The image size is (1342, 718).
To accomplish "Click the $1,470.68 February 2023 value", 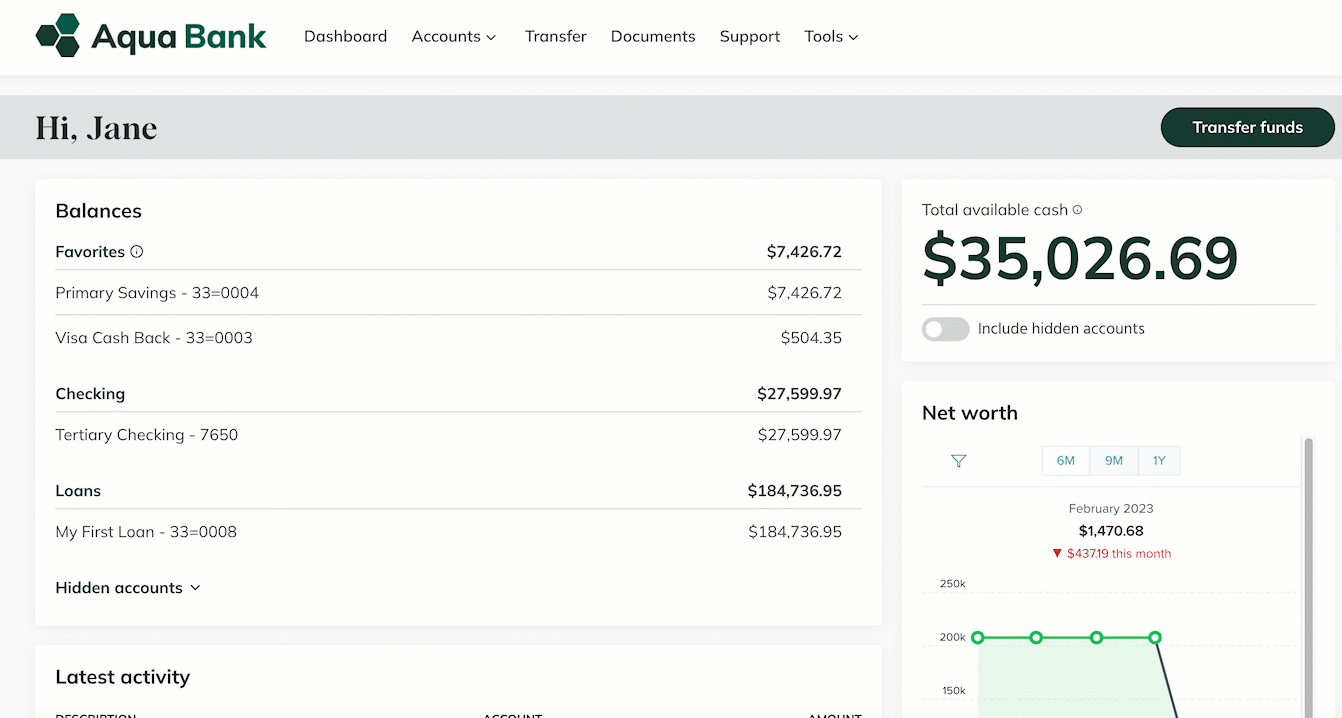I will click(x=1111, y=531).
